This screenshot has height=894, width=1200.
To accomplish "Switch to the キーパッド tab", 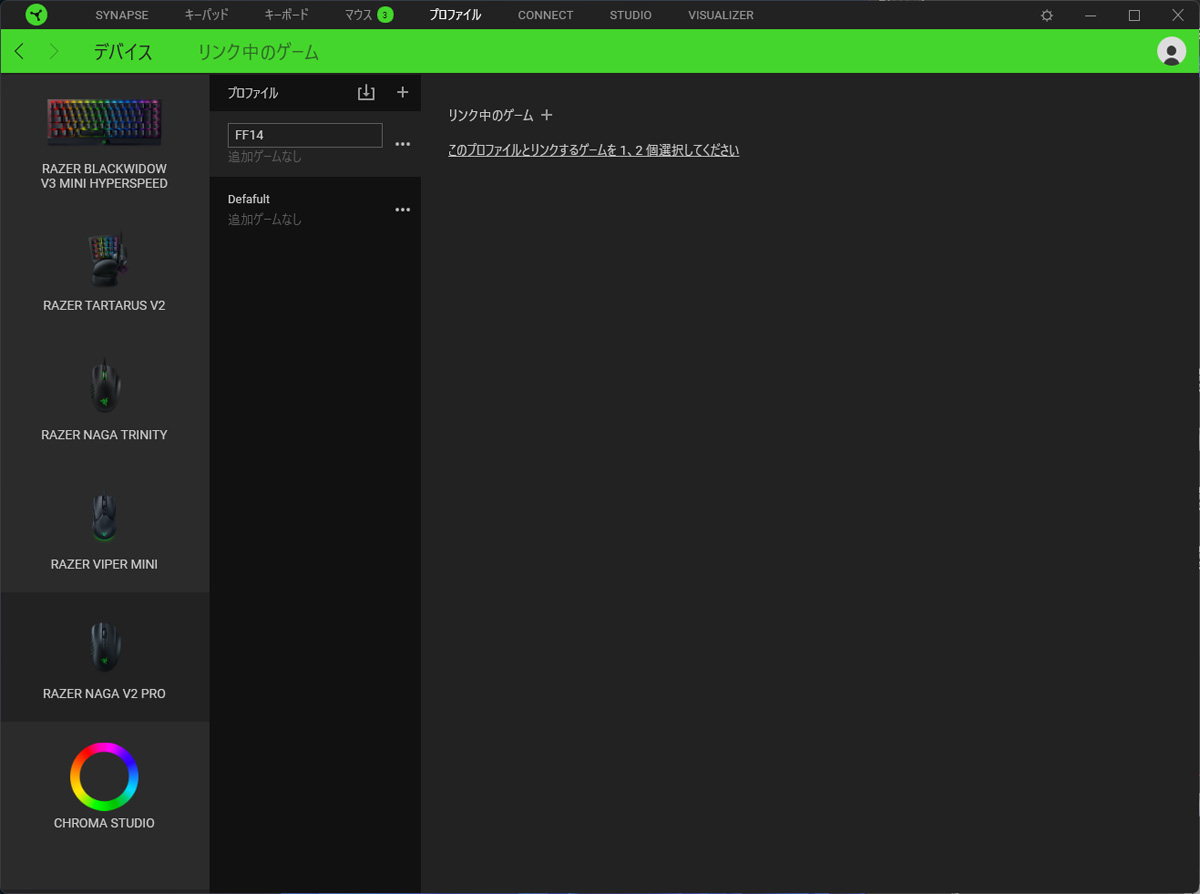I will click(206, 15).
